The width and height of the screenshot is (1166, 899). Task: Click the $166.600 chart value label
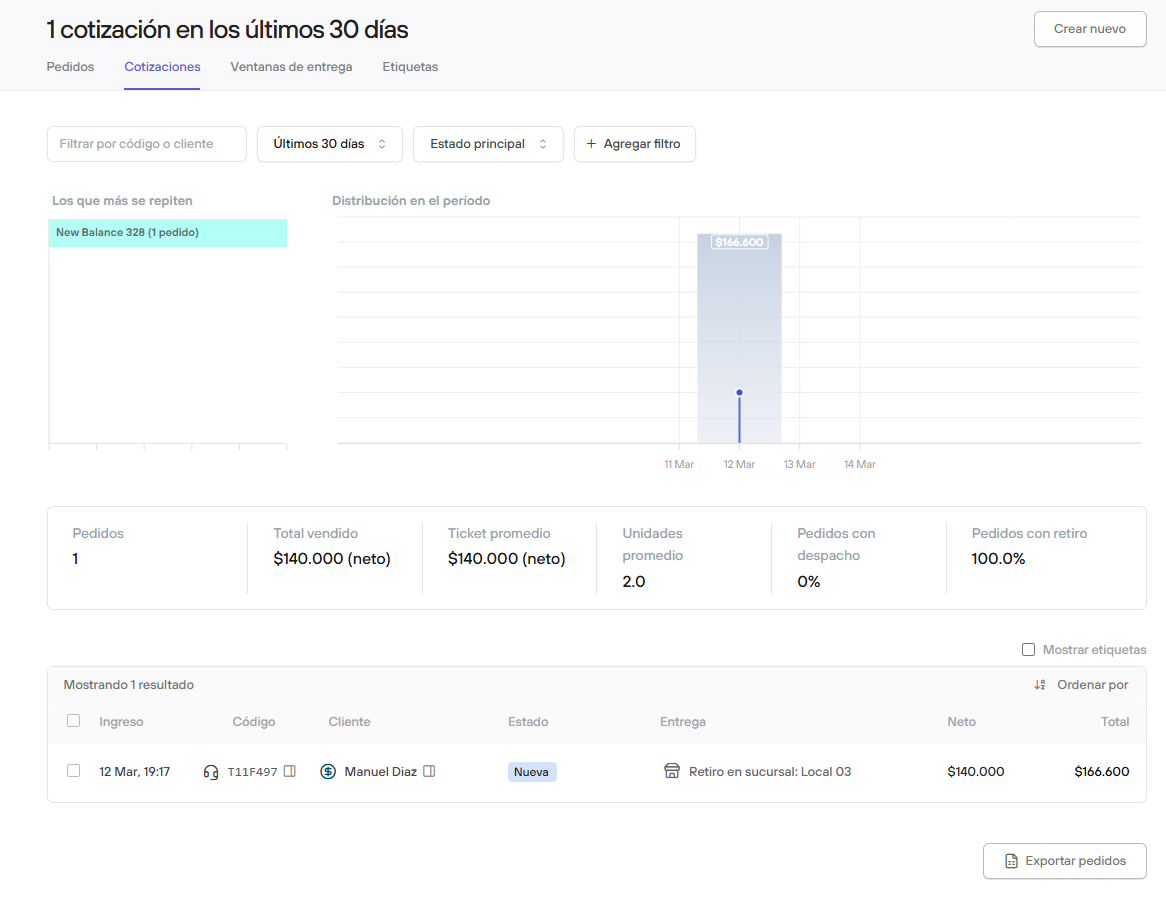(x=739, y=242)
